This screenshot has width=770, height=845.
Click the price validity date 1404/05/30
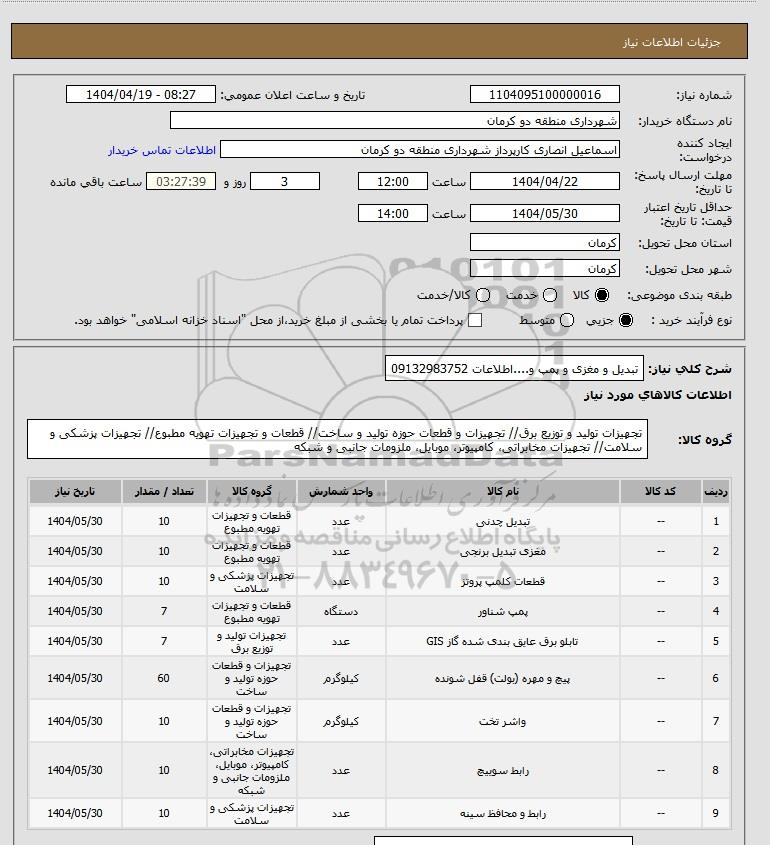tap(545, 213)
